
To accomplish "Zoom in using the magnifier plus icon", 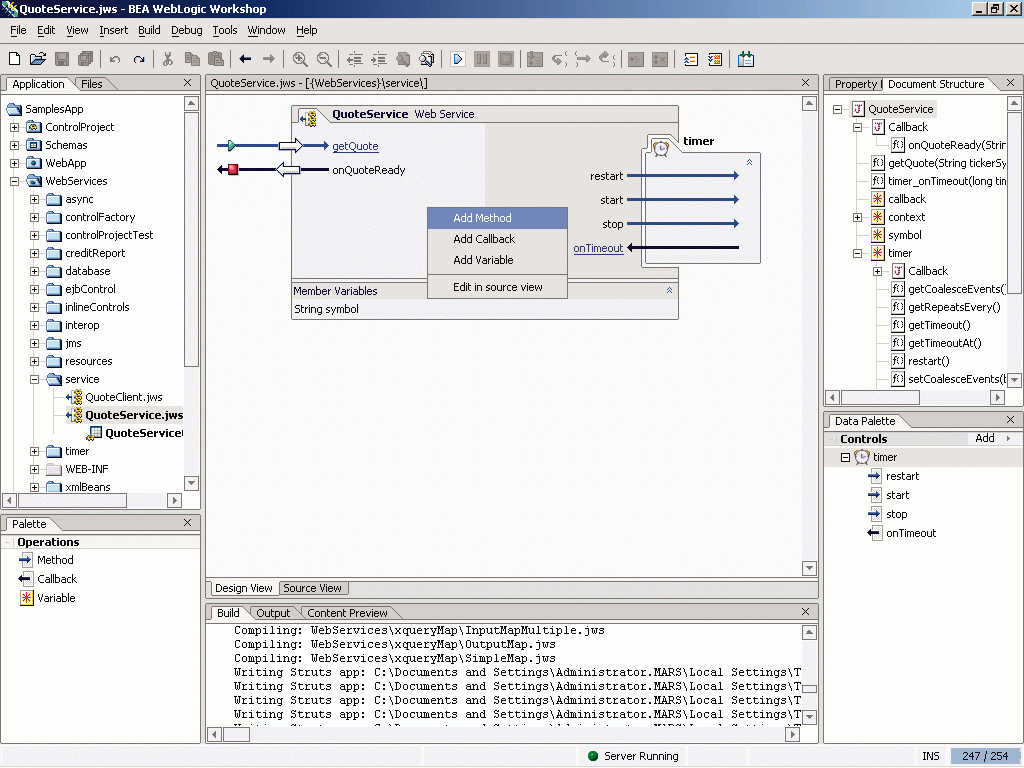I will [x=300, y=59].
